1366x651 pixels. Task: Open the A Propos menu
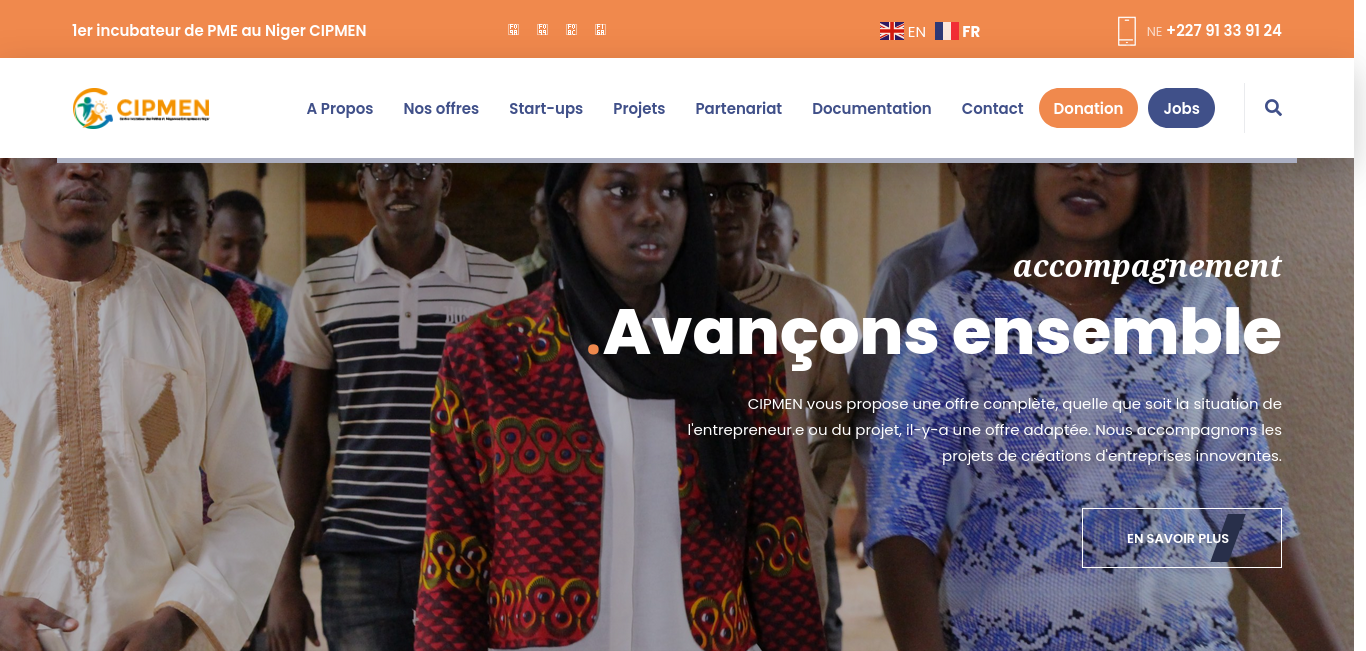[340, 108]
